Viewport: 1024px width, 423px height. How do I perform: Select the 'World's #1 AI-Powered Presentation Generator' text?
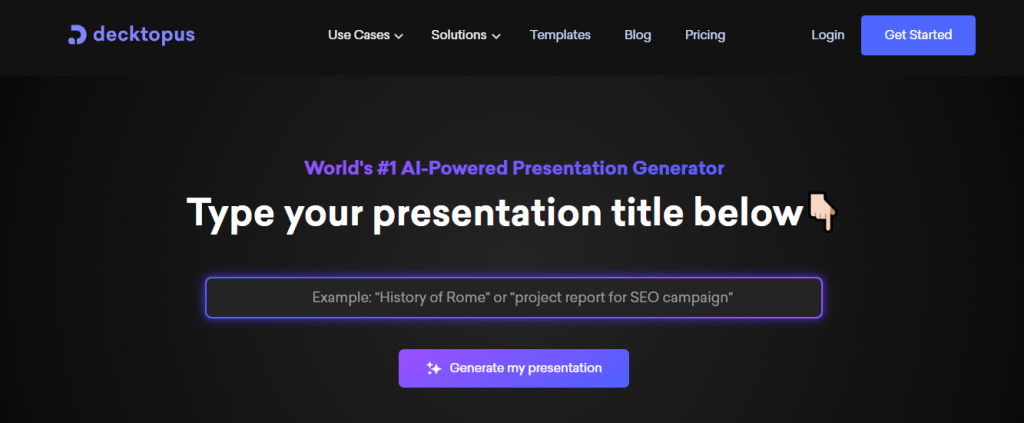514,168
